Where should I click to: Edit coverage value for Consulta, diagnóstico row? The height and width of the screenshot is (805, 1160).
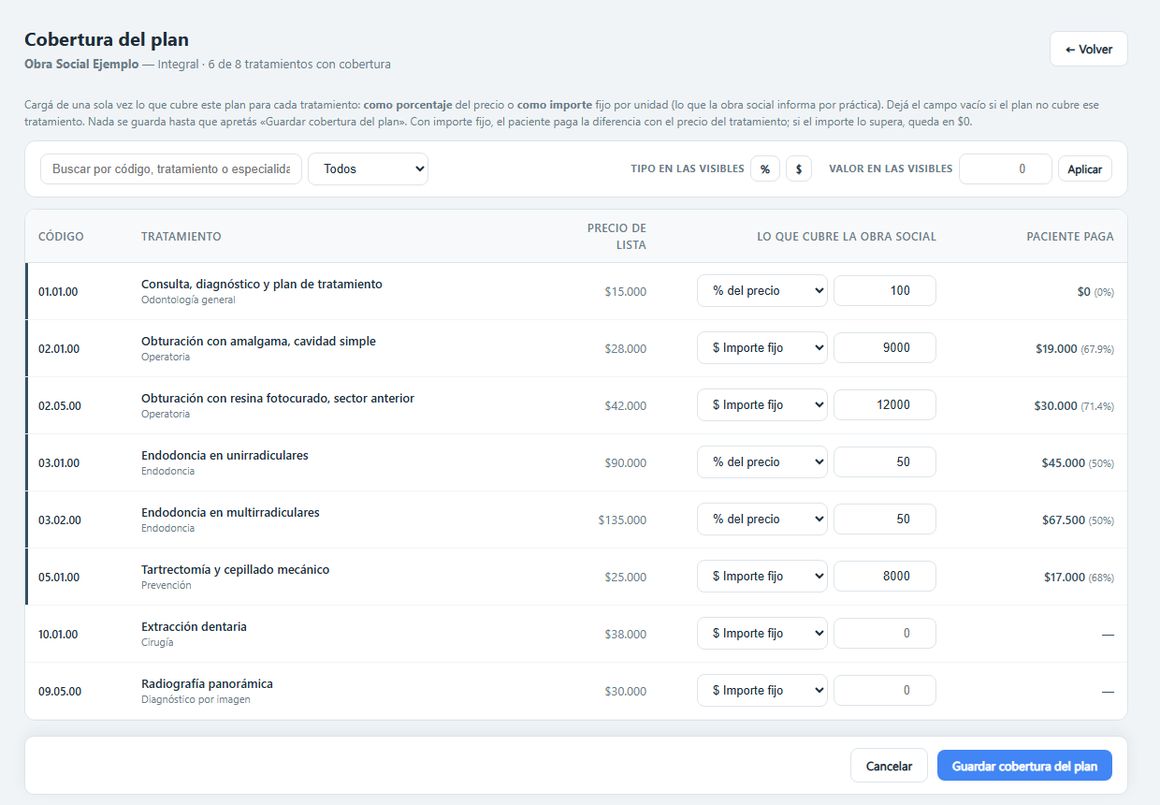pyautogui.click(x=885, y=291)
